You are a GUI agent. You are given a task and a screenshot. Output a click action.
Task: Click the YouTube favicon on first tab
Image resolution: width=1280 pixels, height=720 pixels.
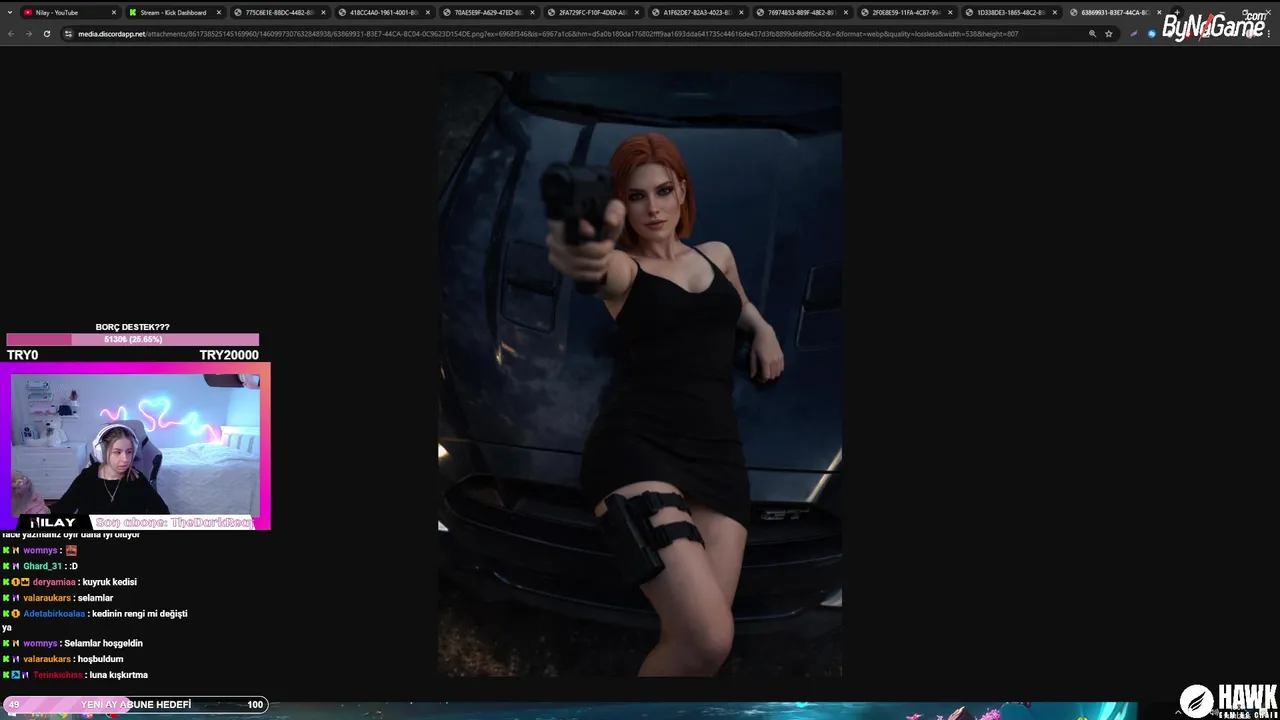(28, 12)
